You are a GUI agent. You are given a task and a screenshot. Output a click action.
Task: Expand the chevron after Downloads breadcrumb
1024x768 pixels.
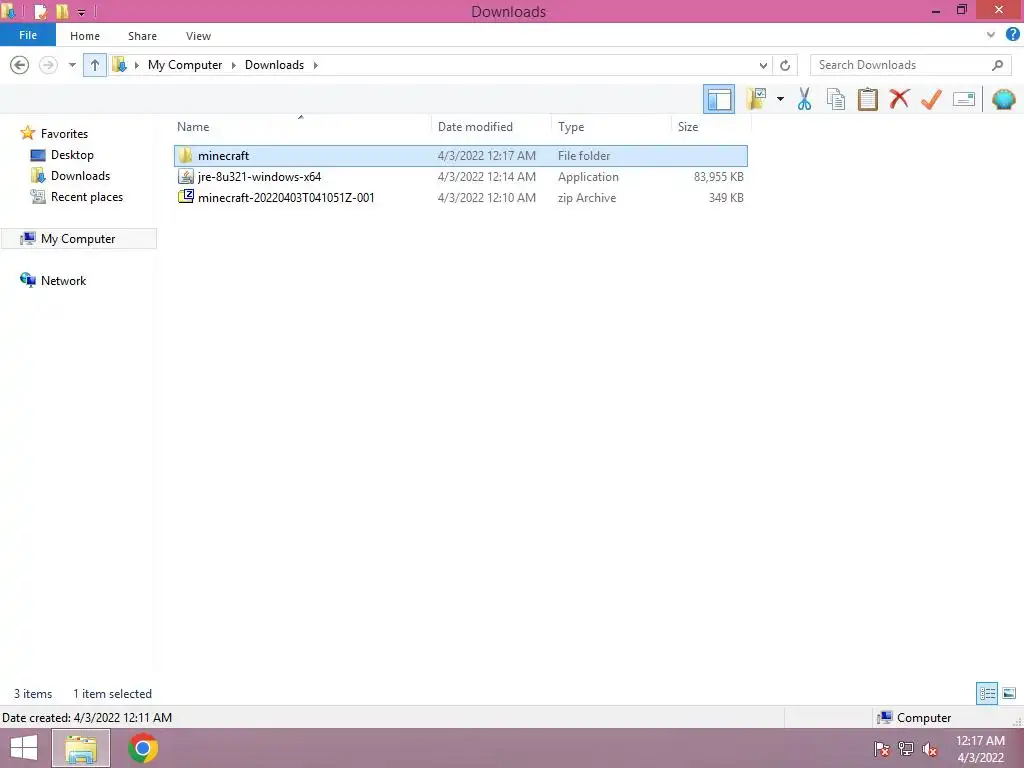coord(315,65)
